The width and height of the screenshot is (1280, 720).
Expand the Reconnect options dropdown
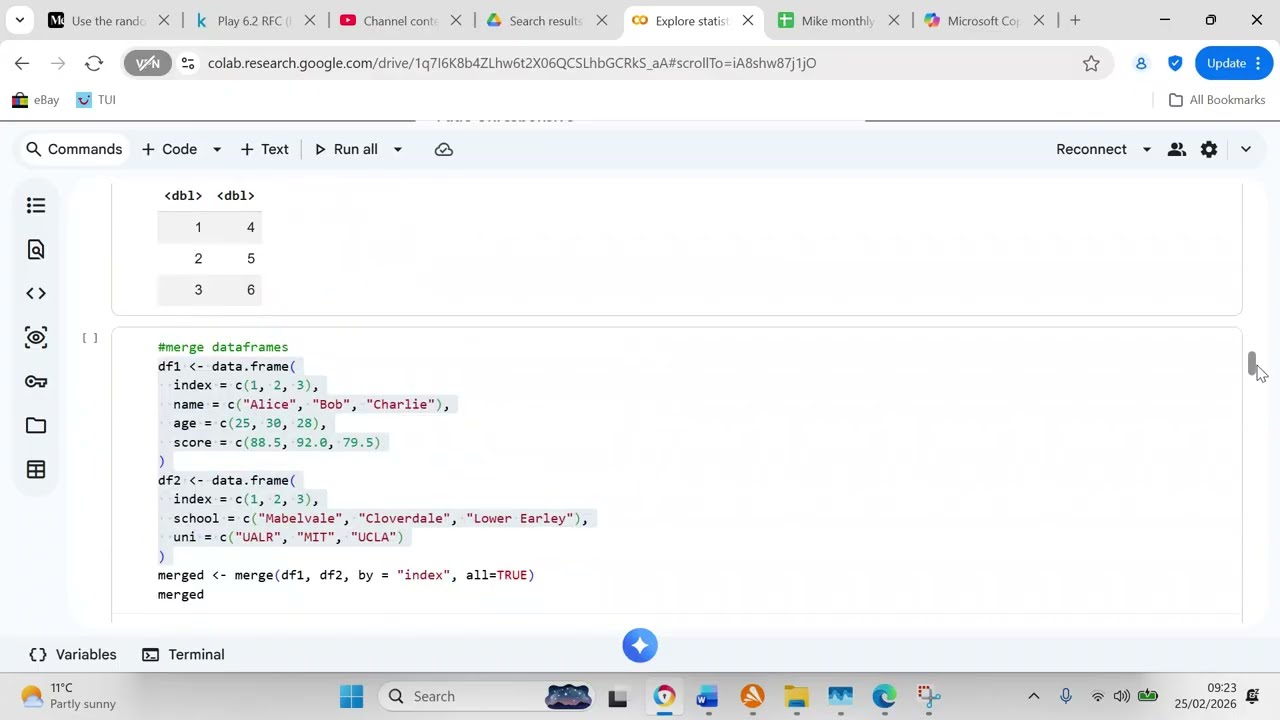[x=1146, y=149]
